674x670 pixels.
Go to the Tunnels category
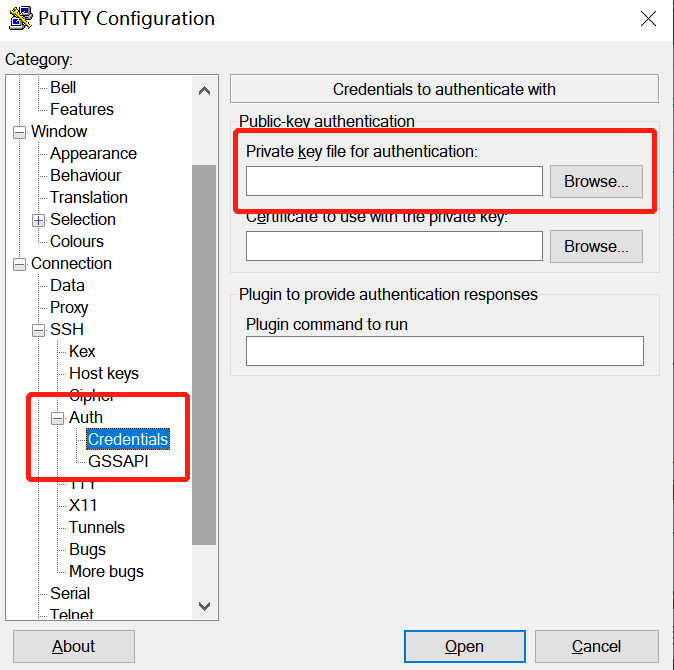(97, 528)
